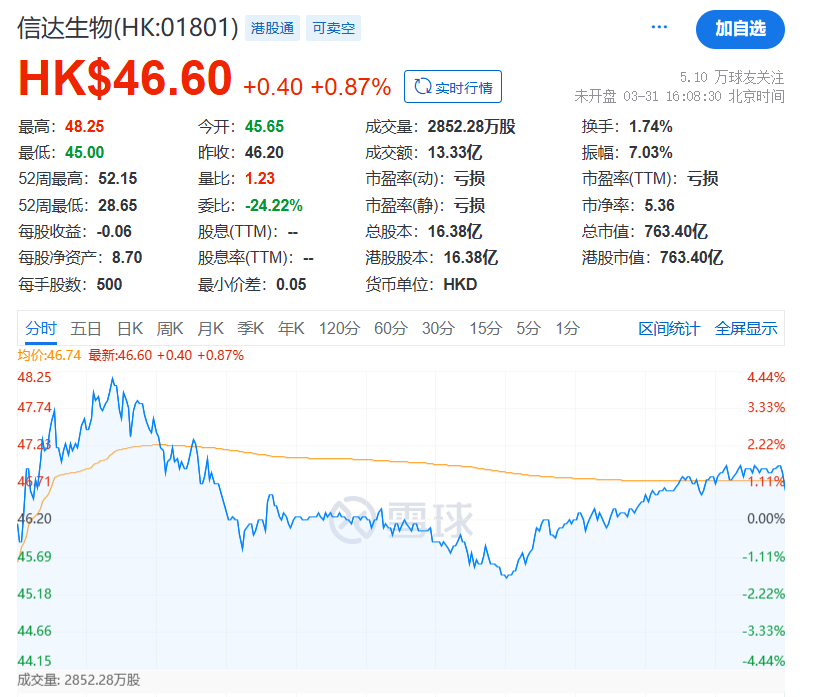
Task: Click the 今开 value 45.65
Action: coord(264,127)
